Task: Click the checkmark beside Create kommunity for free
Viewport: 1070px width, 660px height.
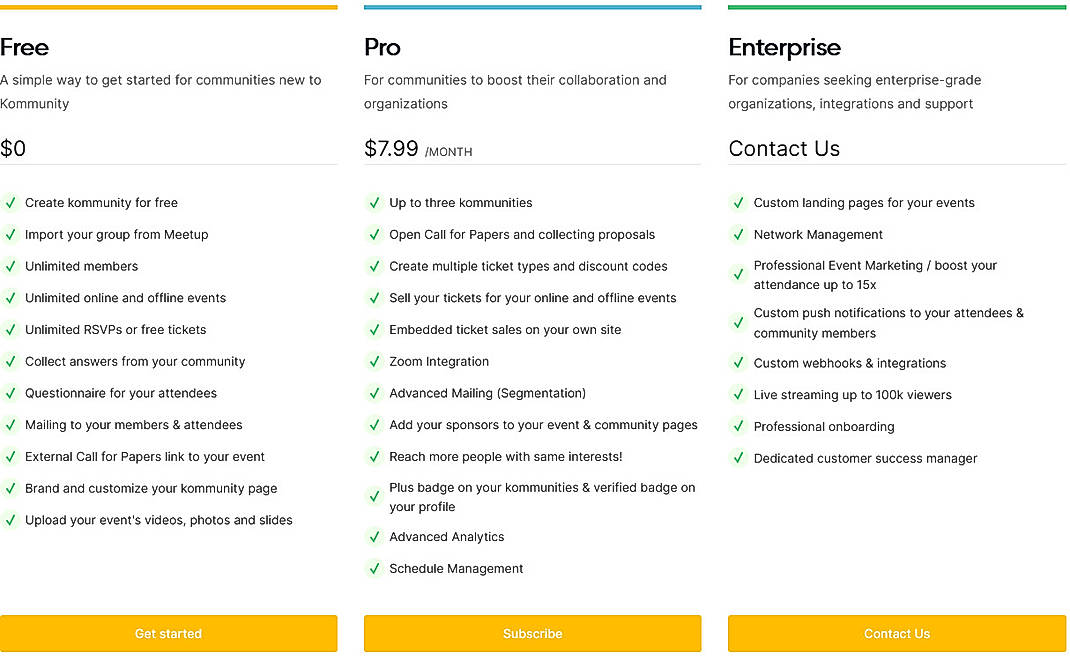Action: tap(10, 202)
